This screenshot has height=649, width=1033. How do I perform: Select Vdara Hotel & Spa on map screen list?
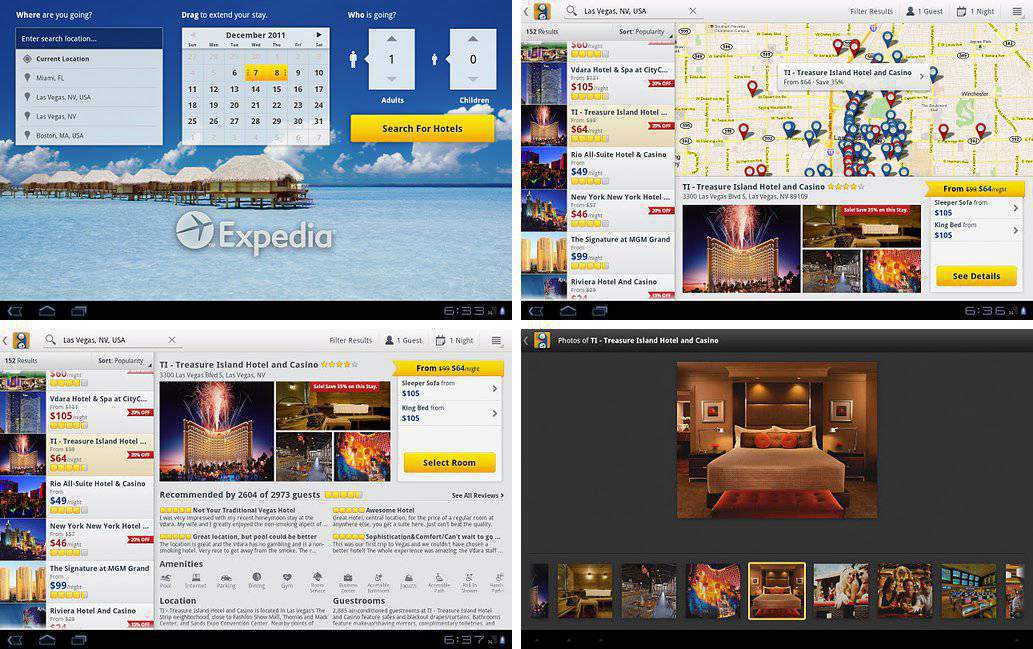click(598, 82)
